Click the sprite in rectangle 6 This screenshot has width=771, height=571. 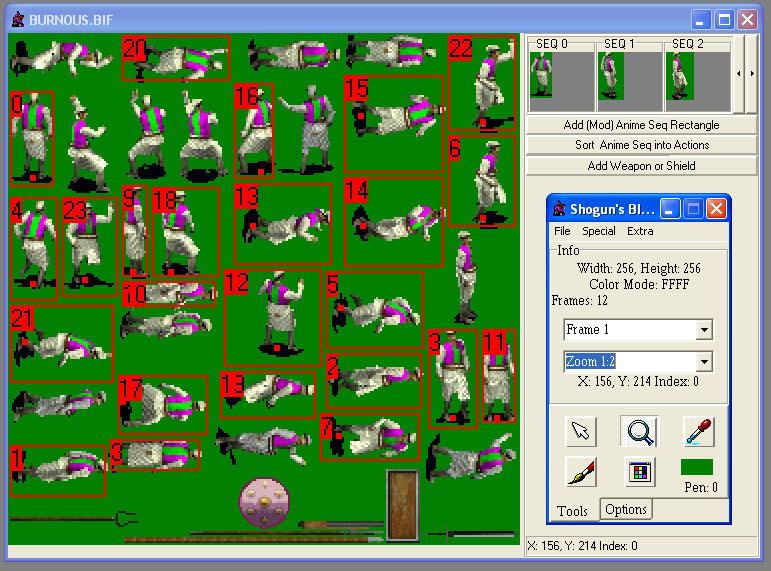pos(482,181)
